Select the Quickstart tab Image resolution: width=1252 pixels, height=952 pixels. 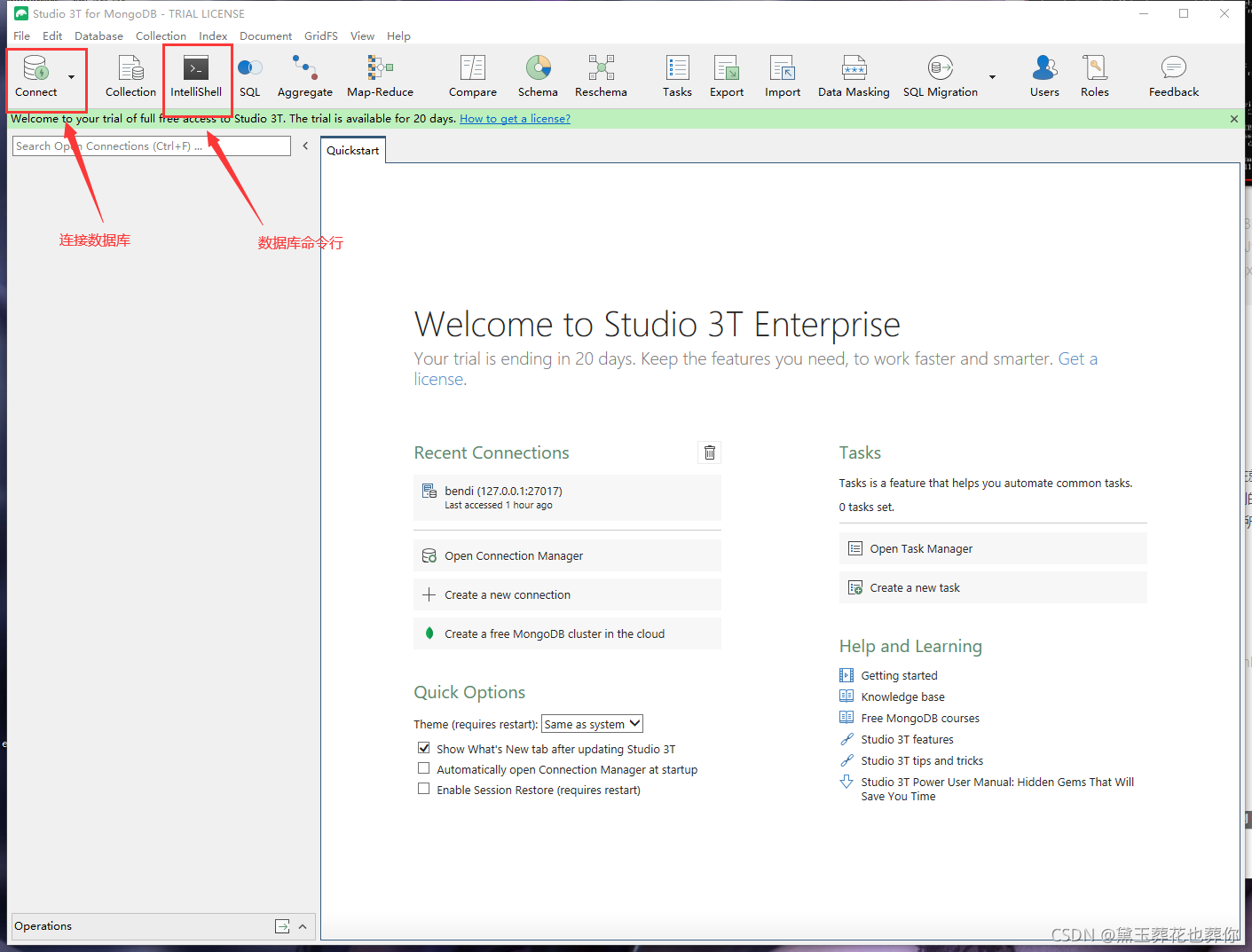[x=352, y=151]
